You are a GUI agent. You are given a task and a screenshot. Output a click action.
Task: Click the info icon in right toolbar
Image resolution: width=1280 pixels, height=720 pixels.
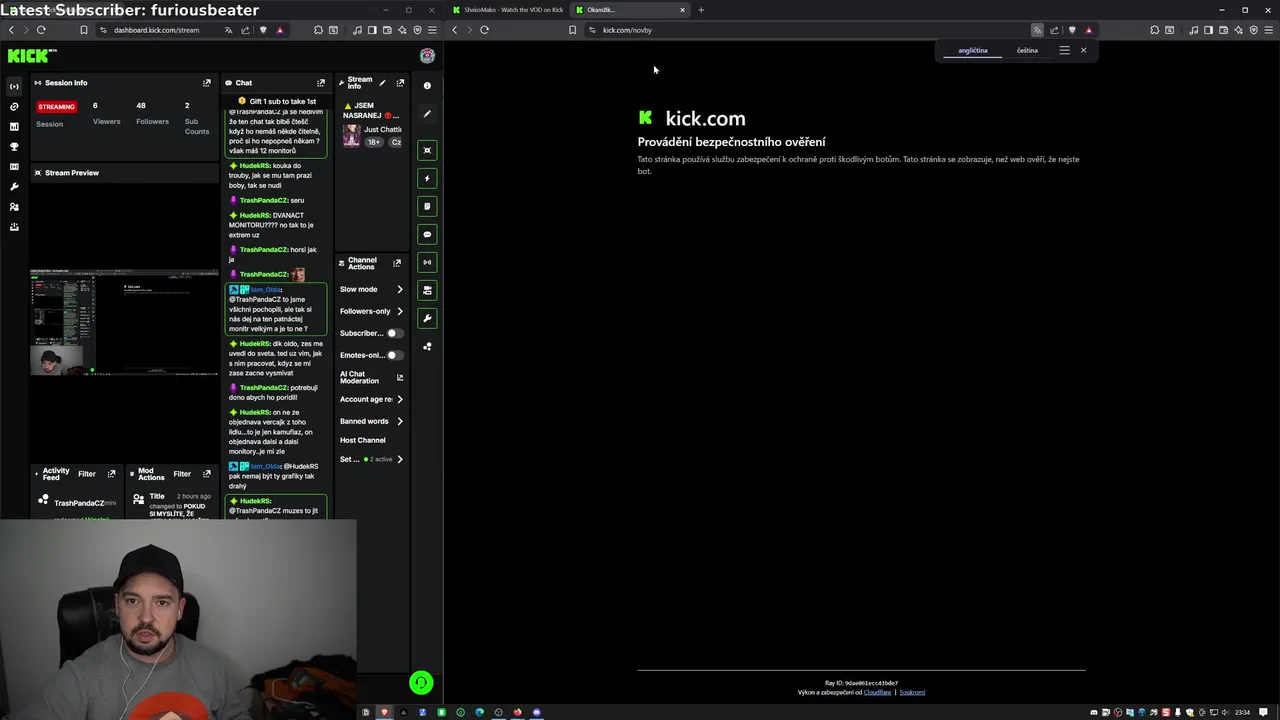pyautogui.click(x=427, y=86)
